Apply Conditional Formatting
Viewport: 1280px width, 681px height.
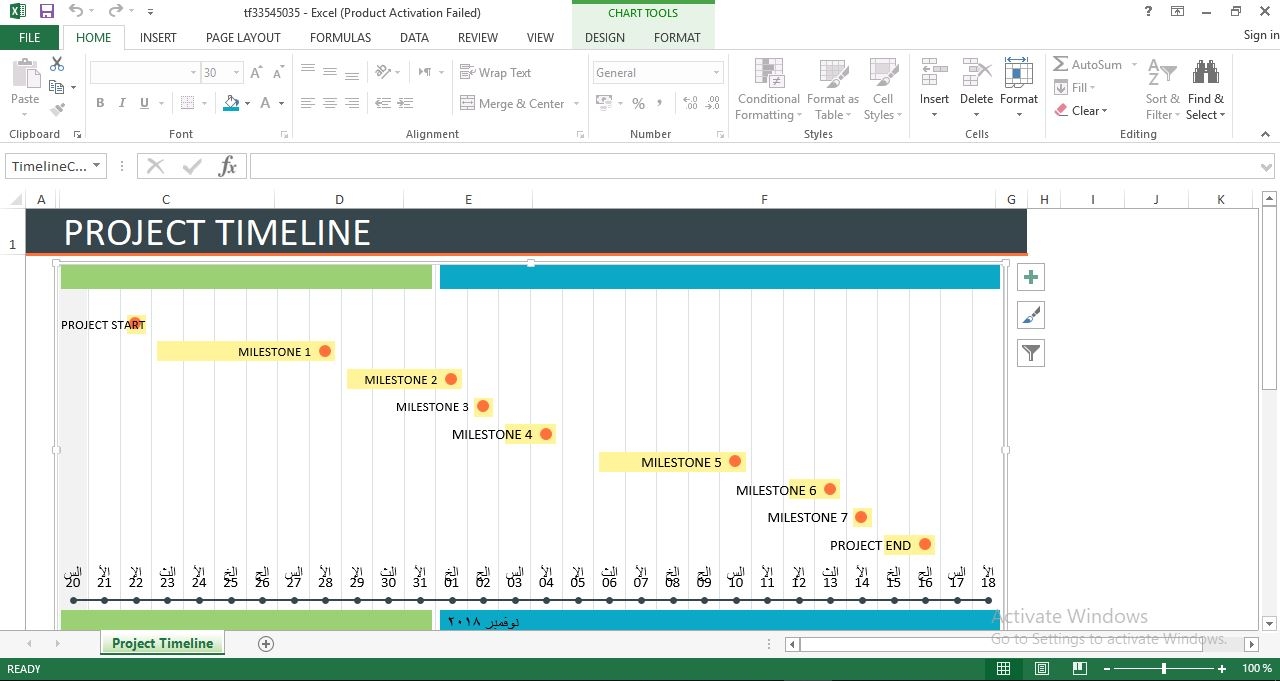click(x=767, y=88)
